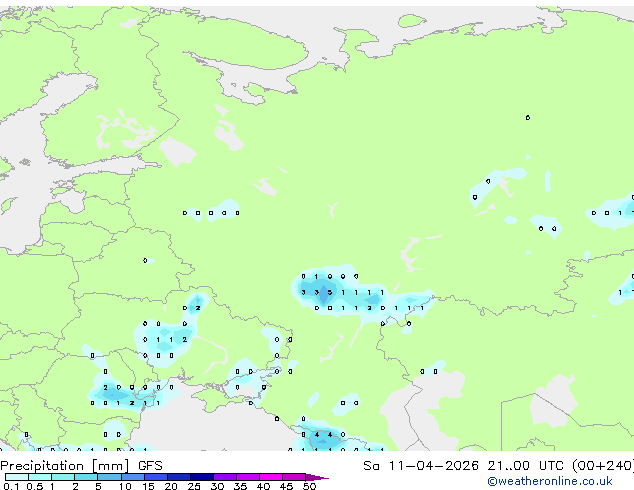Screen dimensions: 634x490
Task: Pick the 1–2 mm legend swatch
Action: pos(63,477)
